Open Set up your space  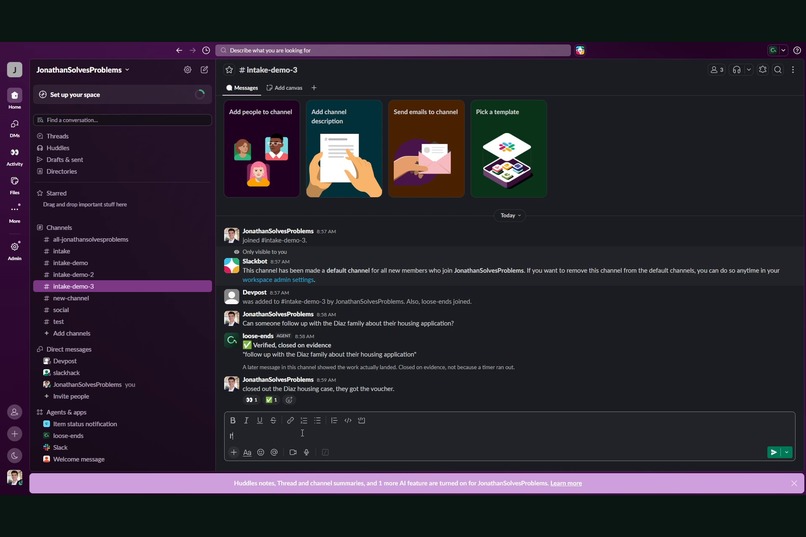click(122, 95)
